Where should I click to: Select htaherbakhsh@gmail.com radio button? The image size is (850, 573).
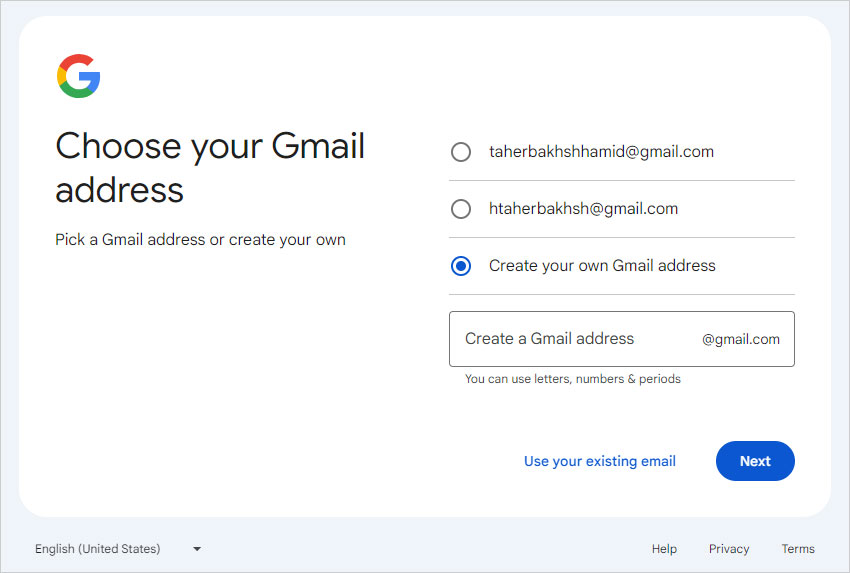(x=461, y=209)
